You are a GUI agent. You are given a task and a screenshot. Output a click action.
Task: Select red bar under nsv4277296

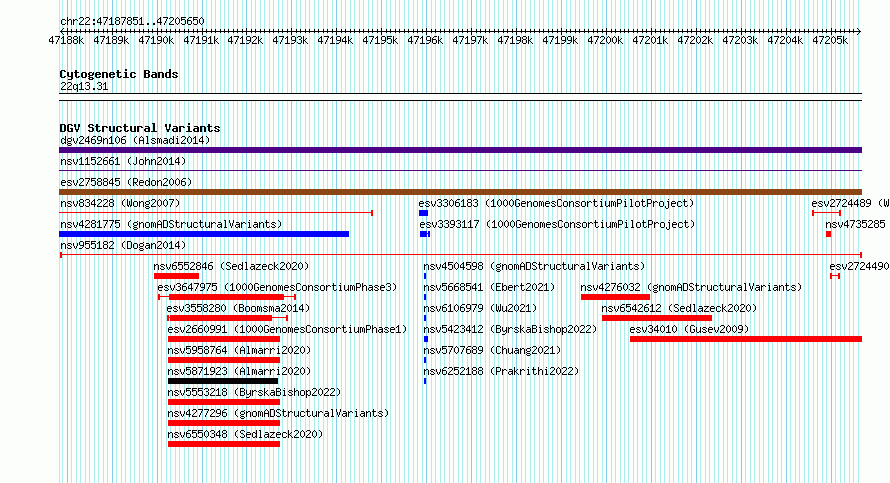(x=224, y=423)
